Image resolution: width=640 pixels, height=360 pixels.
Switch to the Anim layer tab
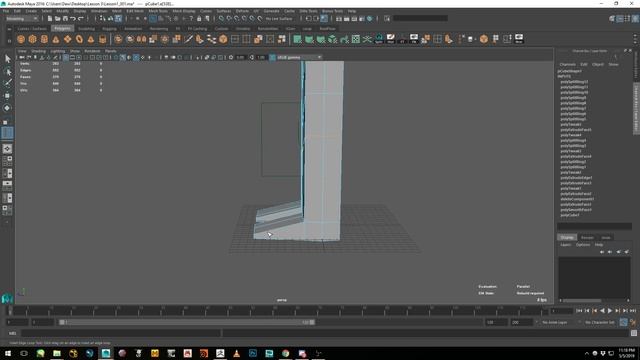pyautogui.click(x=606, y=238)
